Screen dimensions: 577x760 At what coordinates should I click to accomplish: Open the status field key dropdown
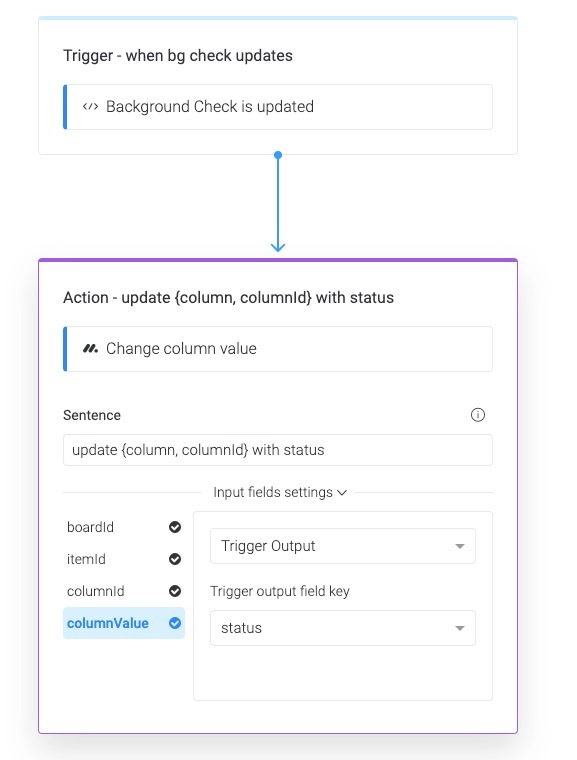click(x=343, y=628)
